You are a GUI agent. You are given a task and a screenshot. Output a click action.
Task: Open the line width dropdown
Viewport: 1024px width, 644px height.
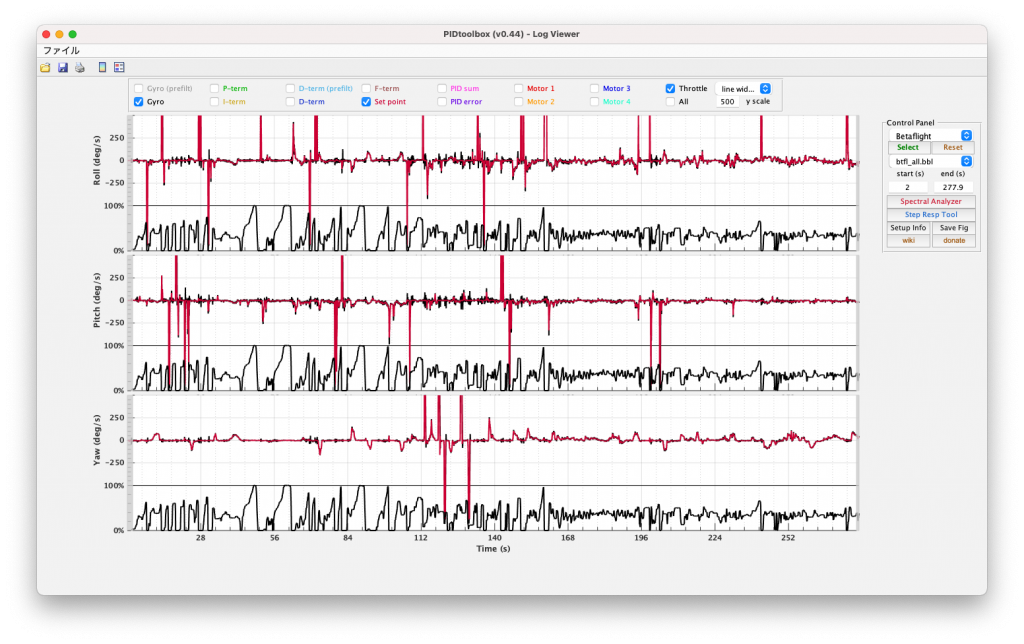point(745,88)
